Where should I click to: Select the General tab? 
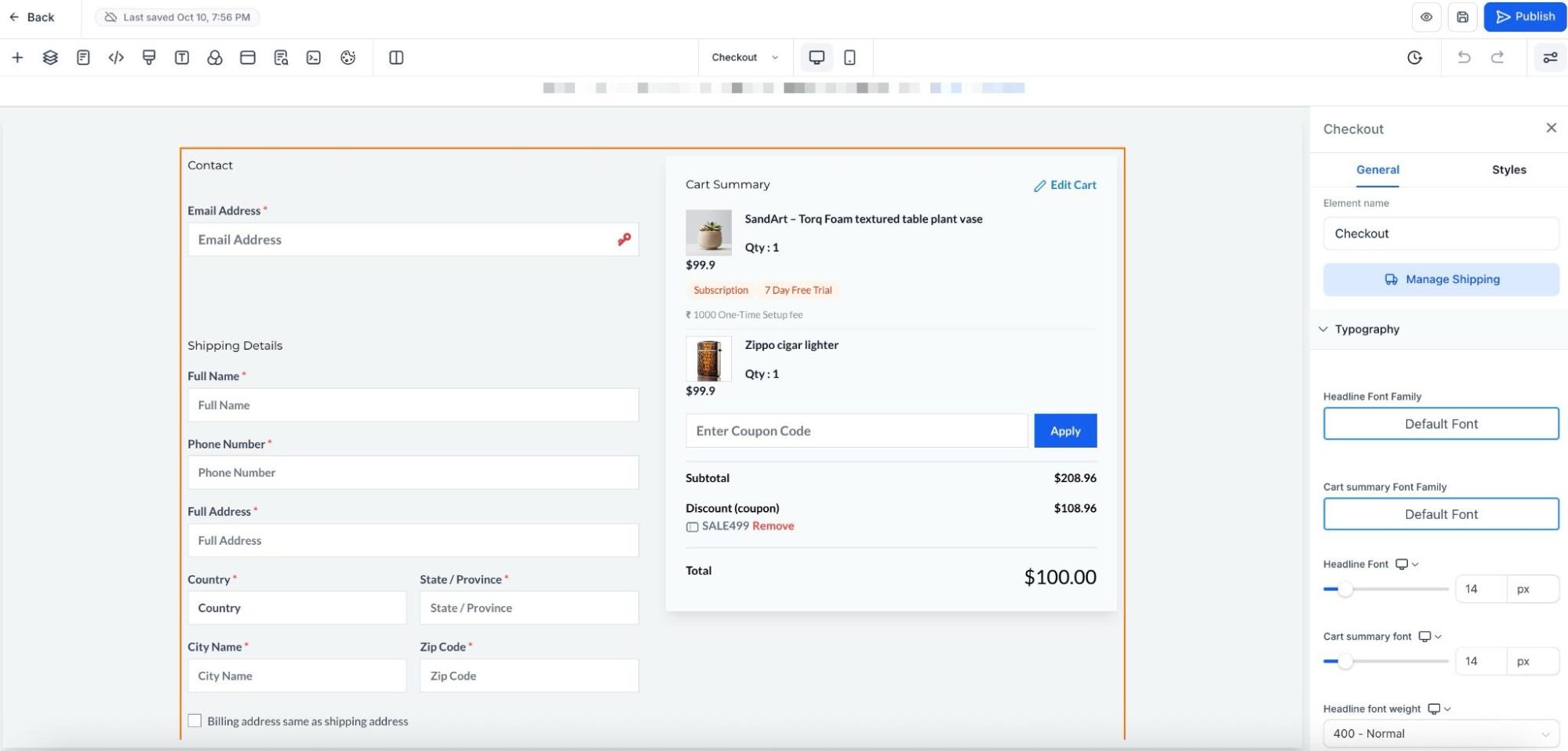pyautogui.click(x=1377, y=170)
